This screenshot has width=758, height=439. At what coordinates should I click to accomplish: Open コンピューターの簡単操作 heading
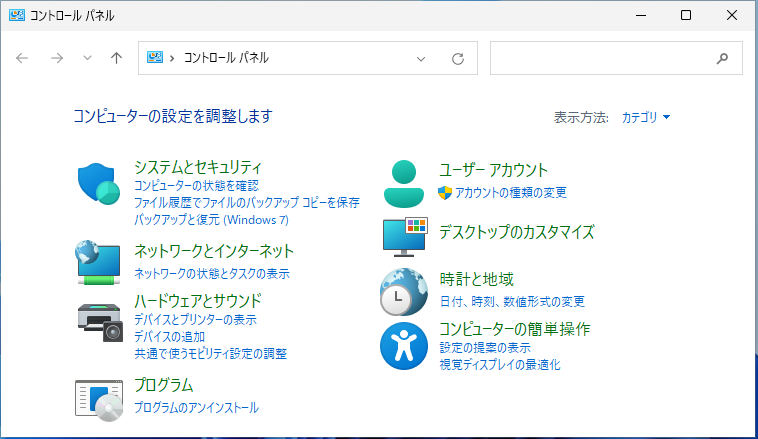tap(514, 329)
